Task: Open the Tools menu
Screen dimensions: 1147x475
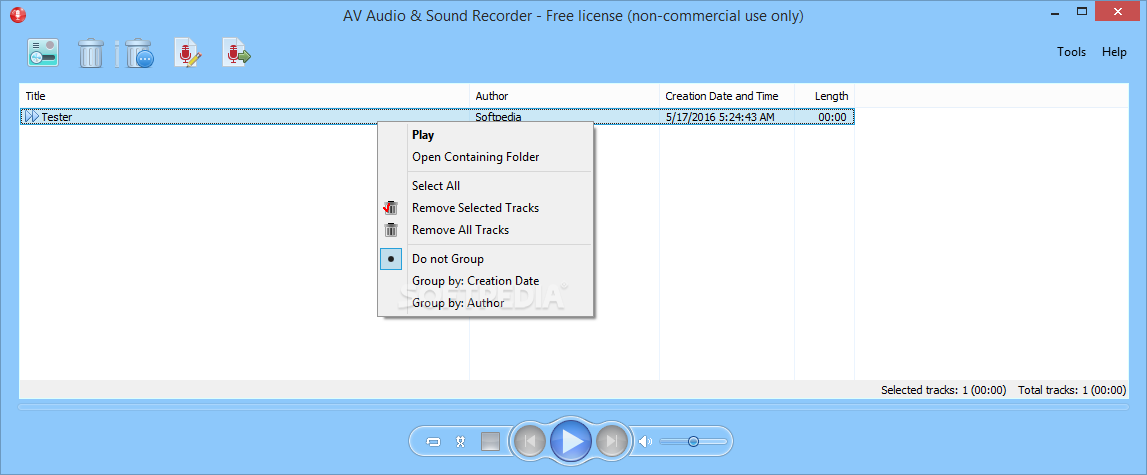Action: click(x=1072, y=52)
